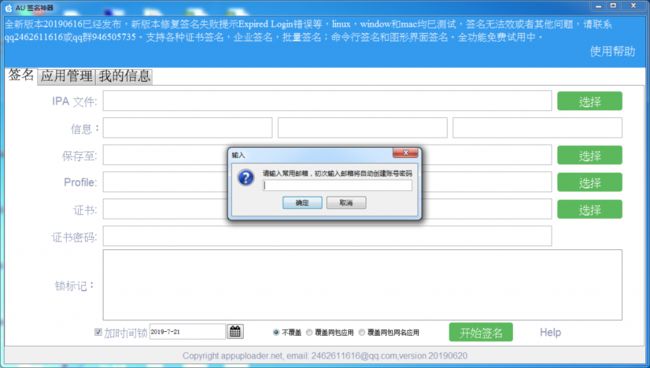
Task: Select the 覆盖同包同名应用 radio option
Action: click(362, 332)
